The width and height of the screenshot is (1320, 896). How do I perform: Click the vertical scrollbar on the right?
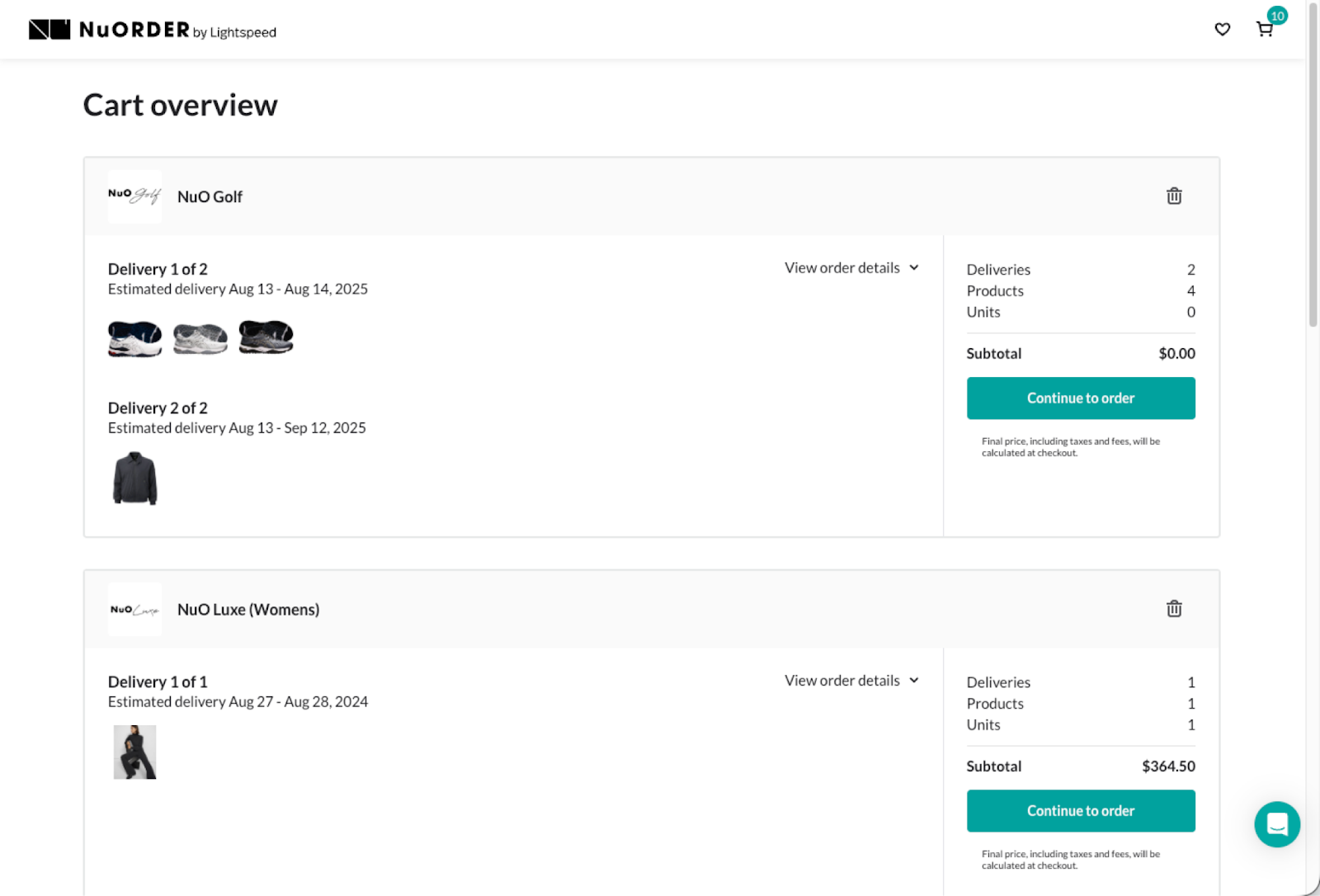(1313, 165)
